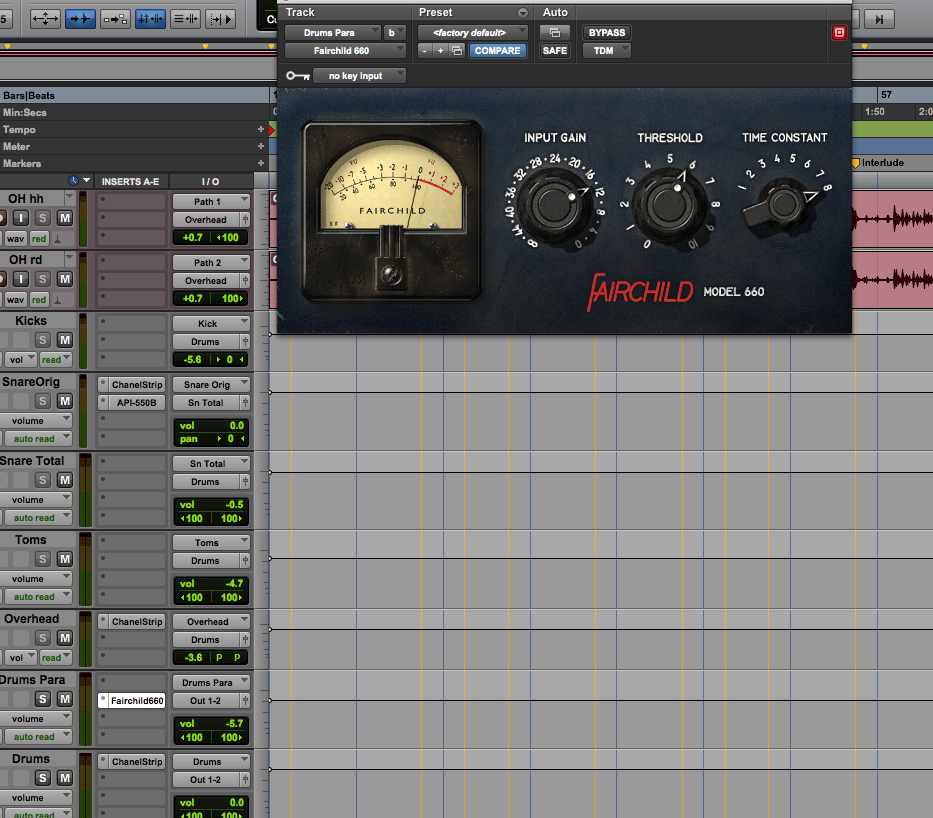Unsolo the Drums Para track
Image resolution: width=933 pixels, height=818 pixels.
[42, 699]
